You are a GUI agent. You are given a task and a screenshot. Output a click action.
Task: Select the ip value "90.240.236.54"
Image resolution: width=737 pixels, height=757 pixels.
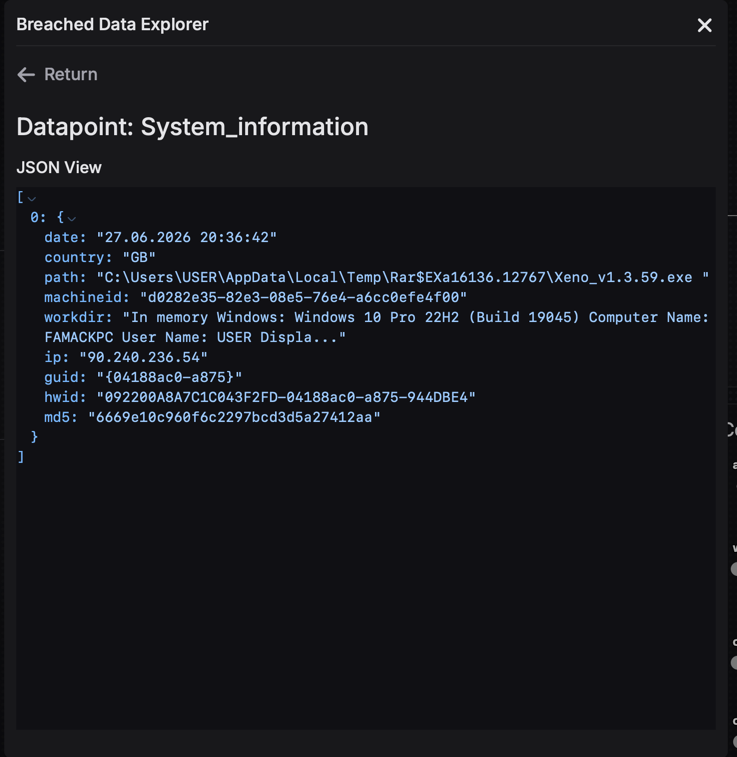click(143, 357)
